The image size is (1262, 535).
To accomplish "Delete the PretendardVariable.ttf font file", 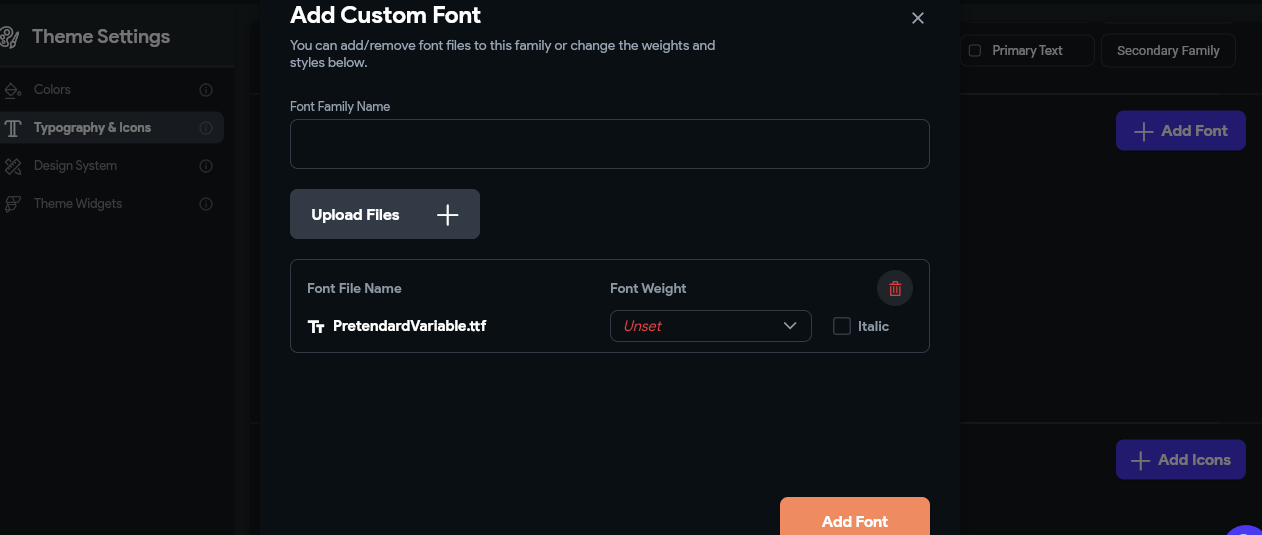I will tap(895, 289).
